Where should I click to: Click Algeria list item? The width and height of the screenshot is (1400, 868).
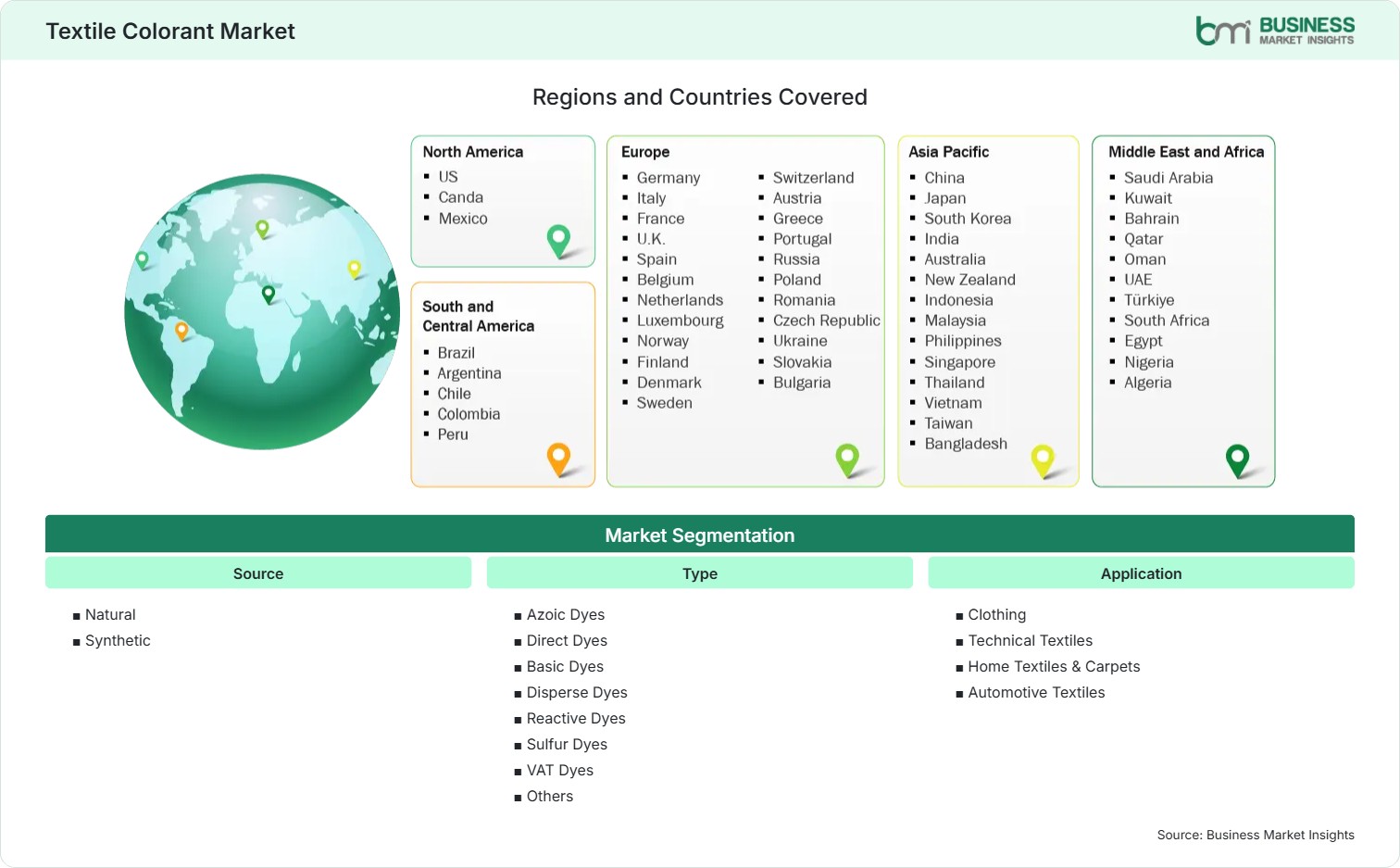point(1148,383)
